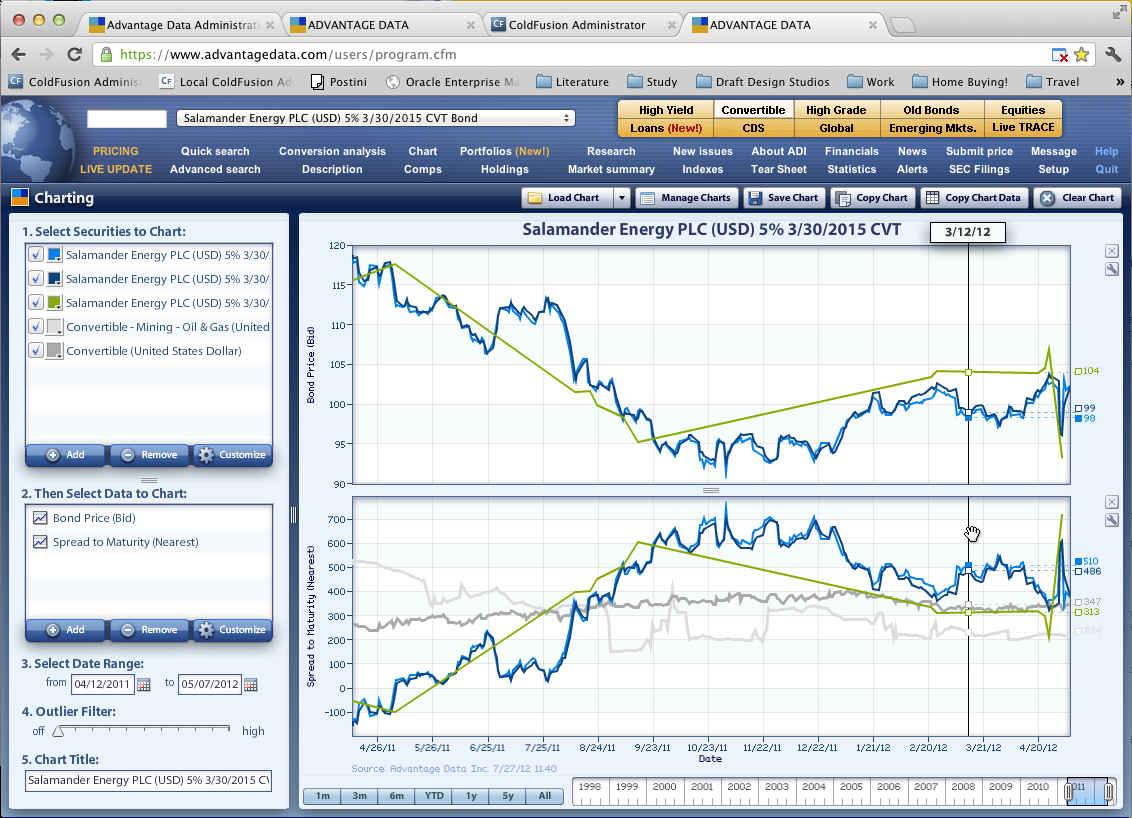Open Tear Sheet link

pyautogui.click(x=778, y=169)
